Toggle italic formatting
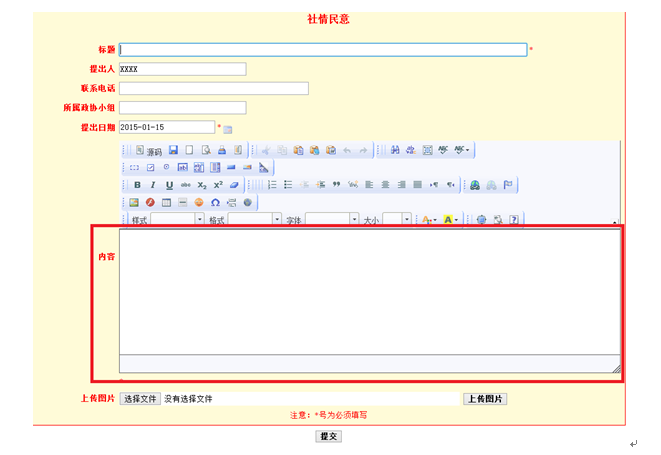Screen dimensions: 661x455 pos(153,185)
